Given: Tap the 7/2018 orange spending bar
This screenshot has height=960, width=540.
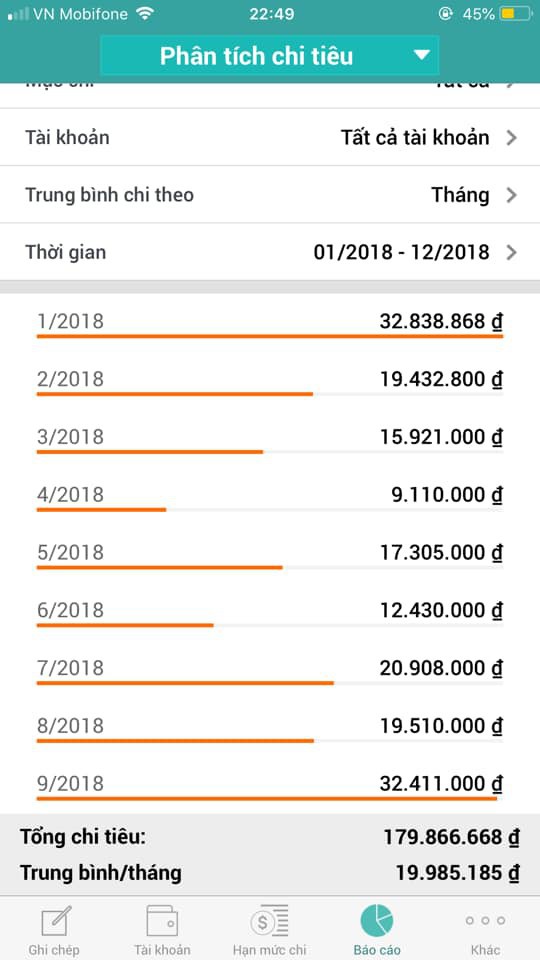Looking at the screenshot, I should (x=185, y=683).
